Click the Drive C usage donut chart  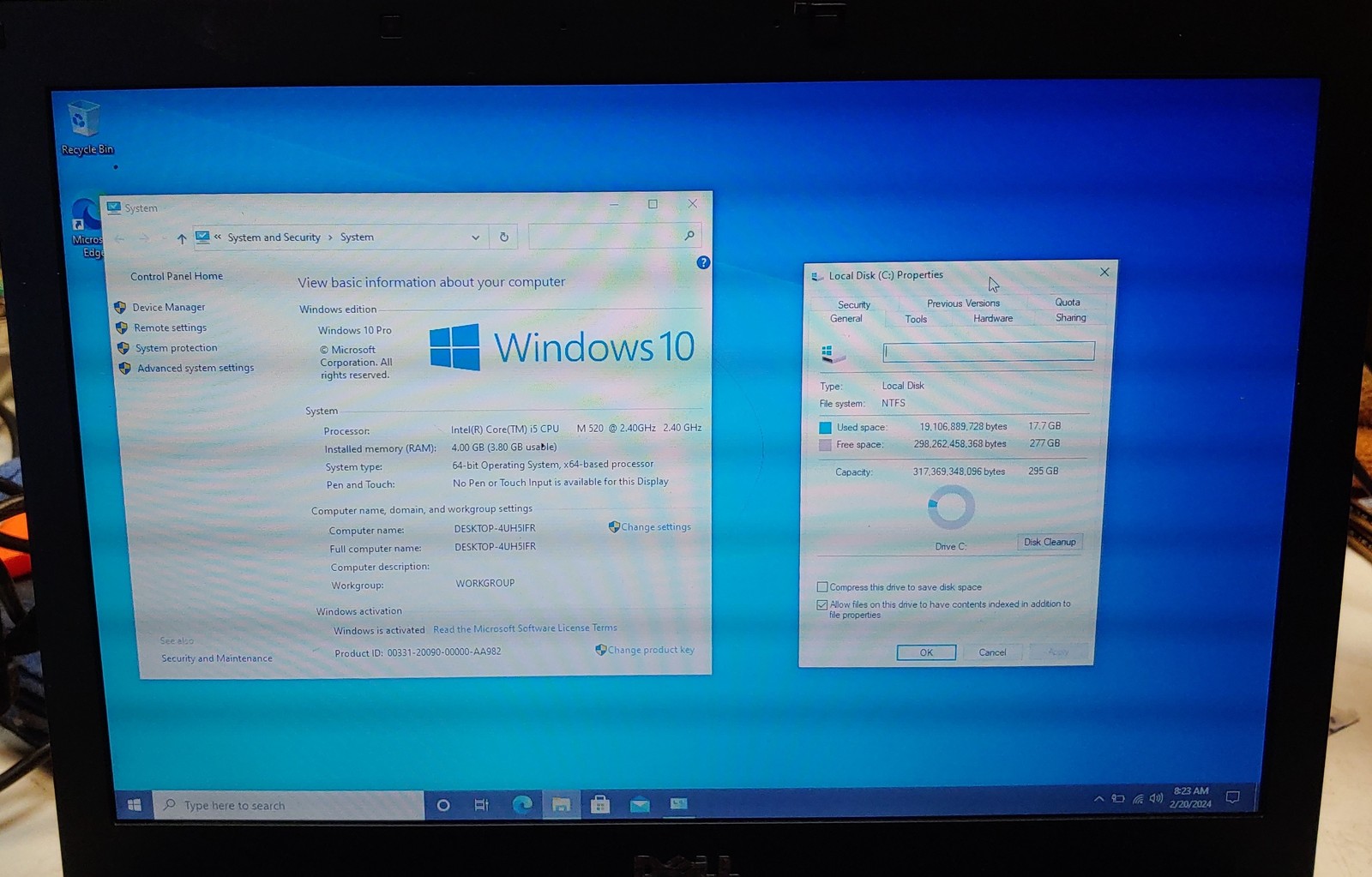click(x=951, y=508)
